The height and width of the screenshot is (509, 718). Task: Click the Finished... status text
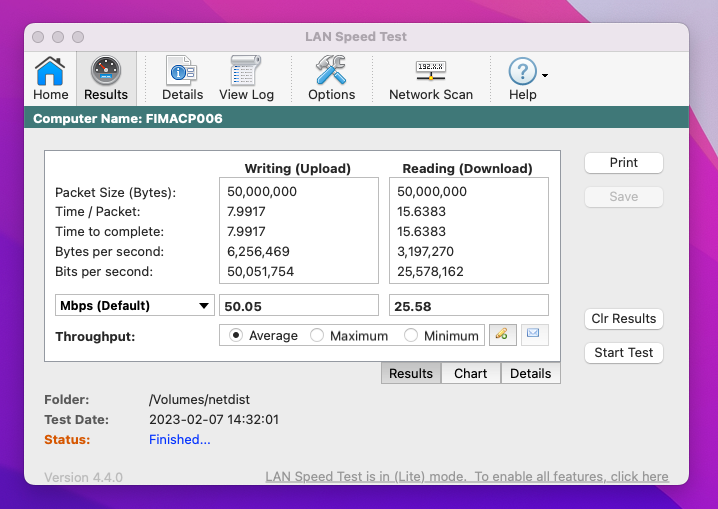tap(180, 439)
